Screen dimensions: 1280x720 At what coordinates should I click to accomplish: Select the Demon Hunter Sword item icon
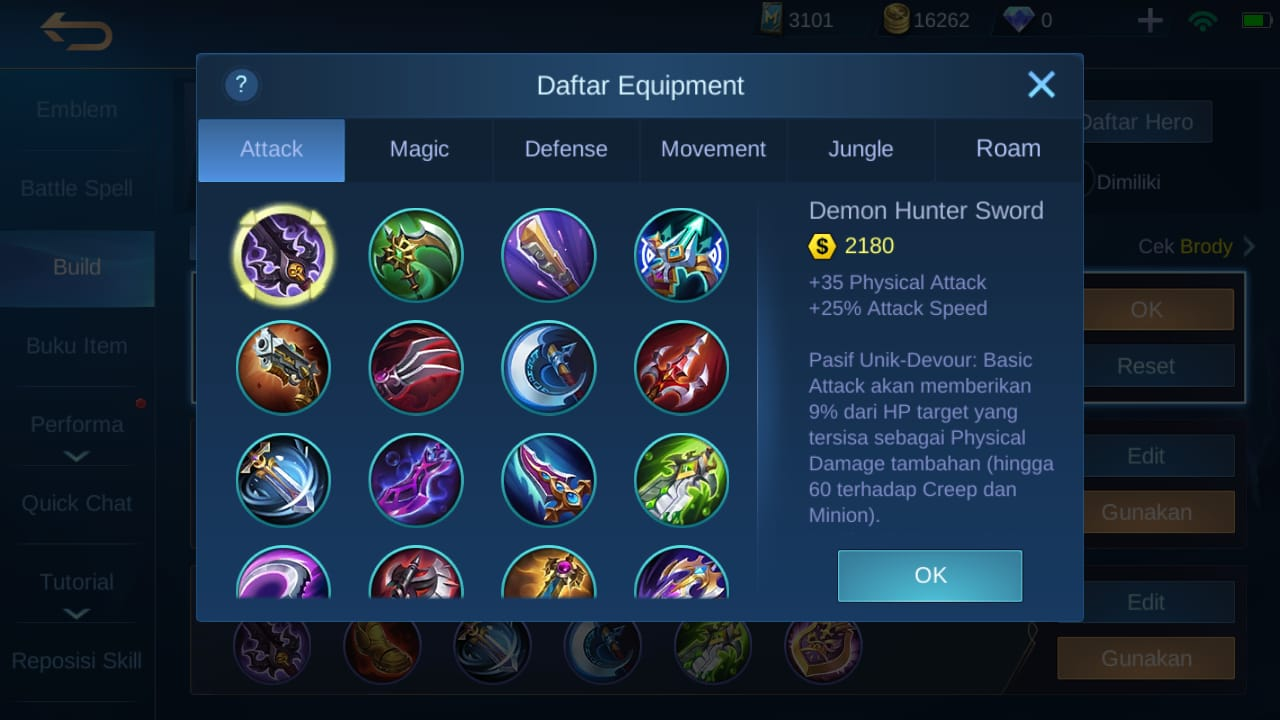(284, 255)
